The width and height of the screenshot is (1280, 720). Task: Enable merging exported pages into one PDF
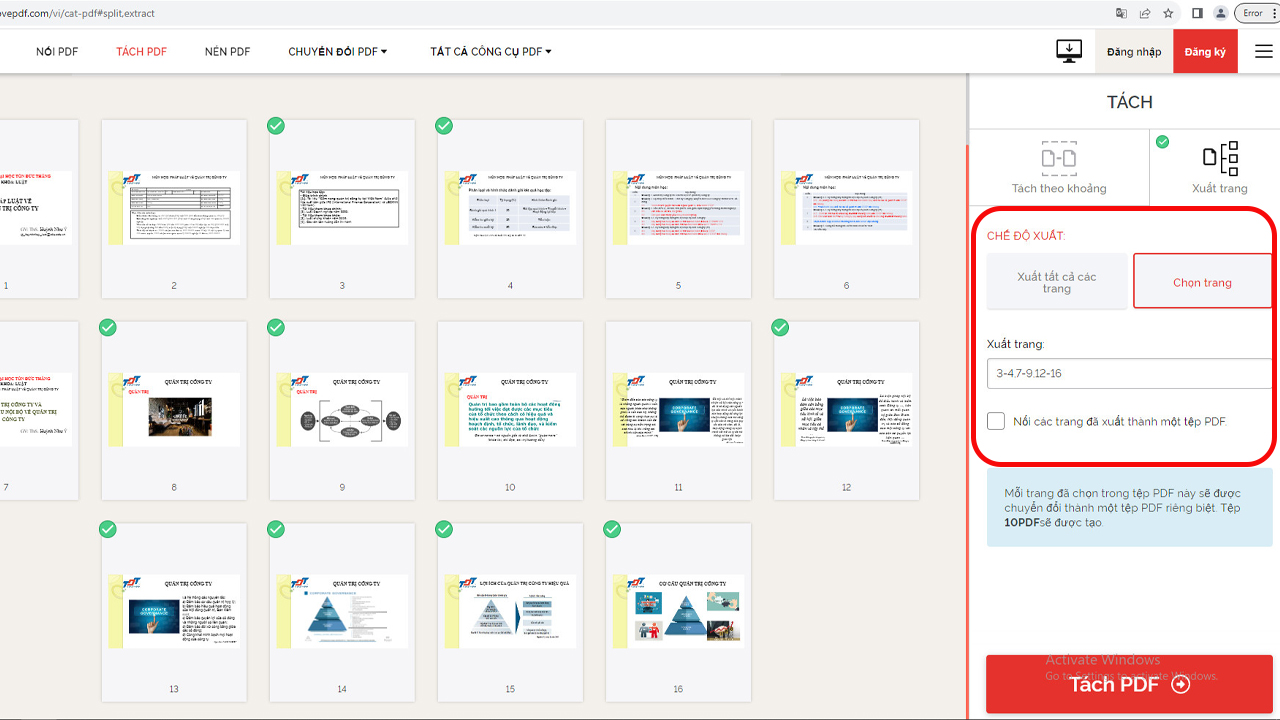pos(995,420)
